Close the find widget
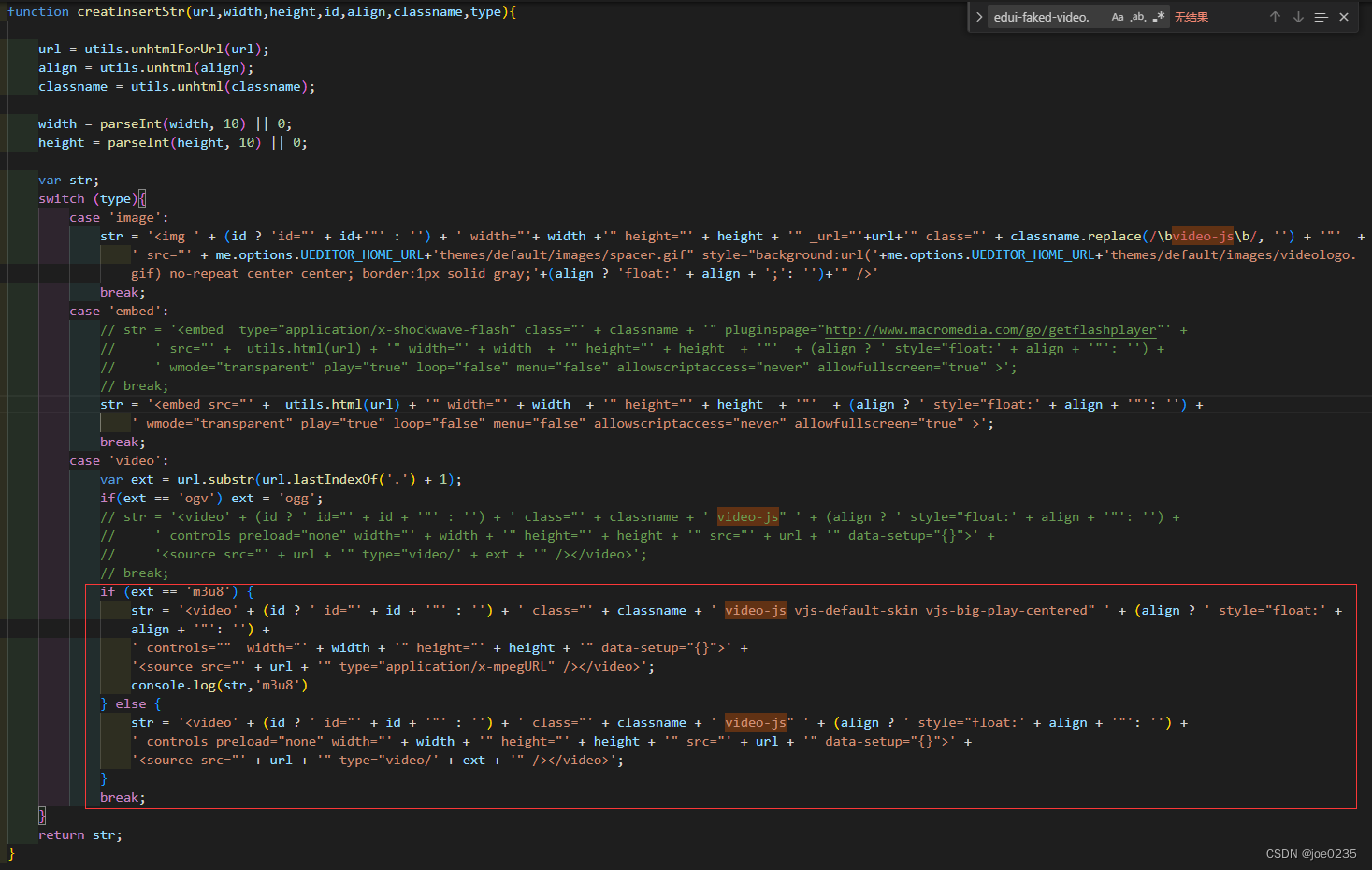Screen dimensions: 1372x870 [1344, 17]
